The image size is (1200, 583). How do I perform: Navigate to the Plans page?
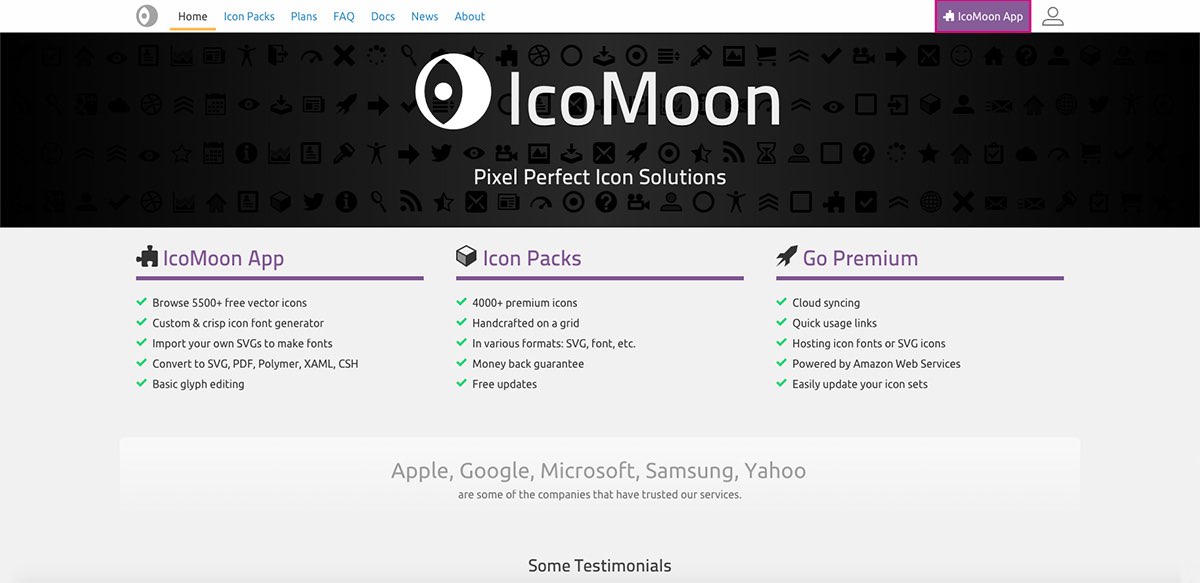point(304,17)
